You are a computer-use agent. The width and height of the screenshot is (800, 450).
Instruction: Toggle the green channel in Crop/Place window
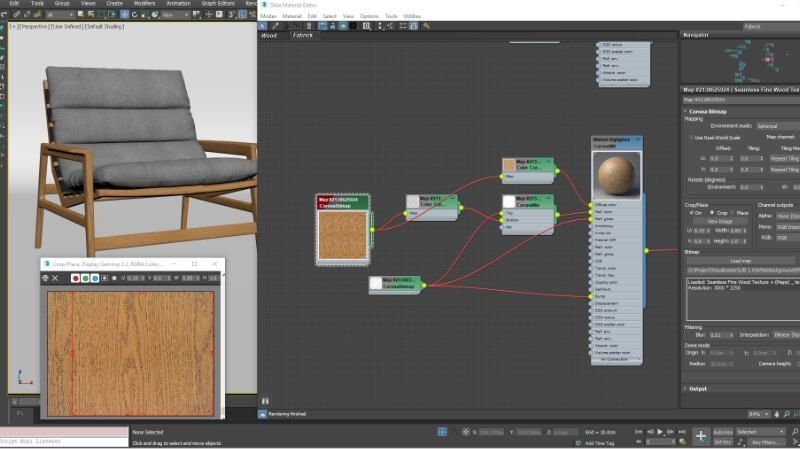85,278
